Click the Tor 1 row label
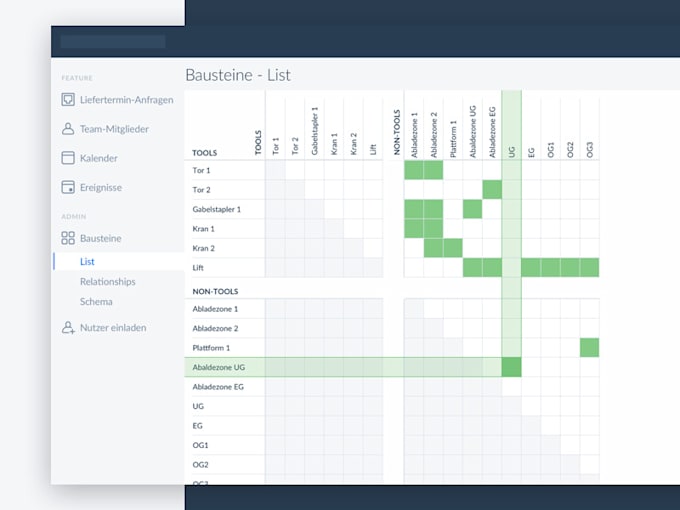This screenshot has width=680, height=510. coord(201,170)
